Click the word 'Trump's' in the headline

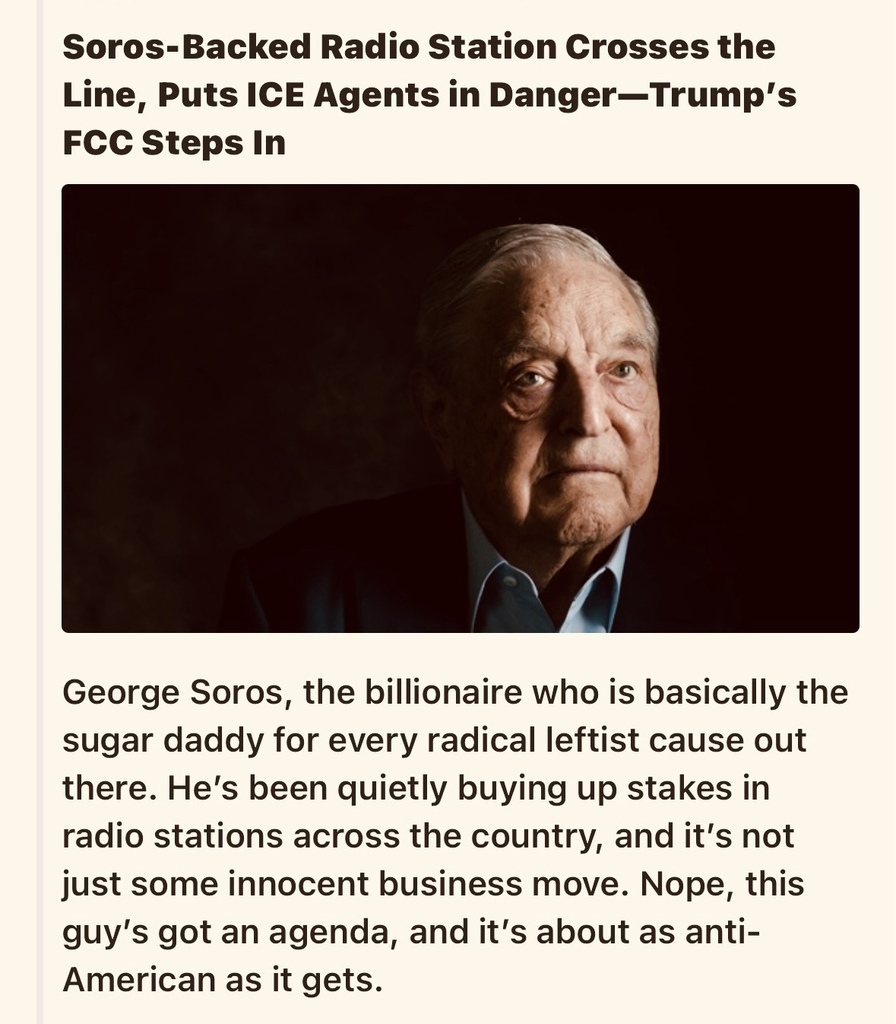pos(724,95)
